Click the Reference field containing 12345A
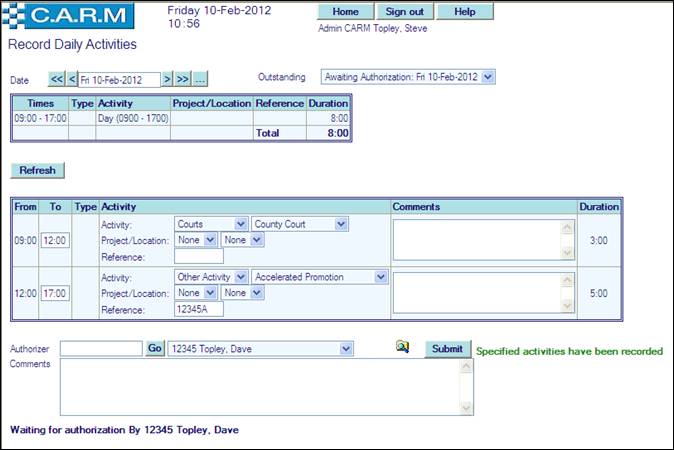This screenshot has width=674, height=450. 198,310
